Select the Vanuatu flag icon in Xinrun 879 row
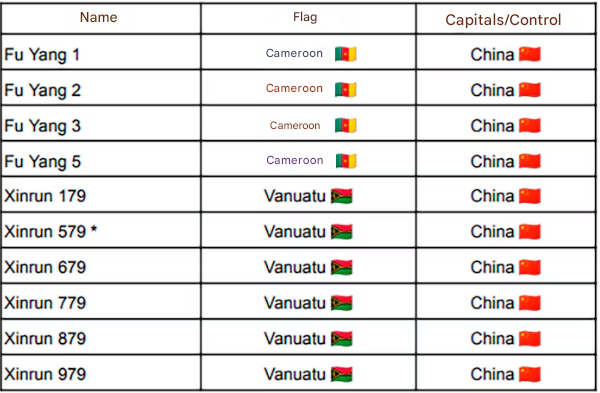The width and height of the screenshot is (600, 393). (341, 339)
